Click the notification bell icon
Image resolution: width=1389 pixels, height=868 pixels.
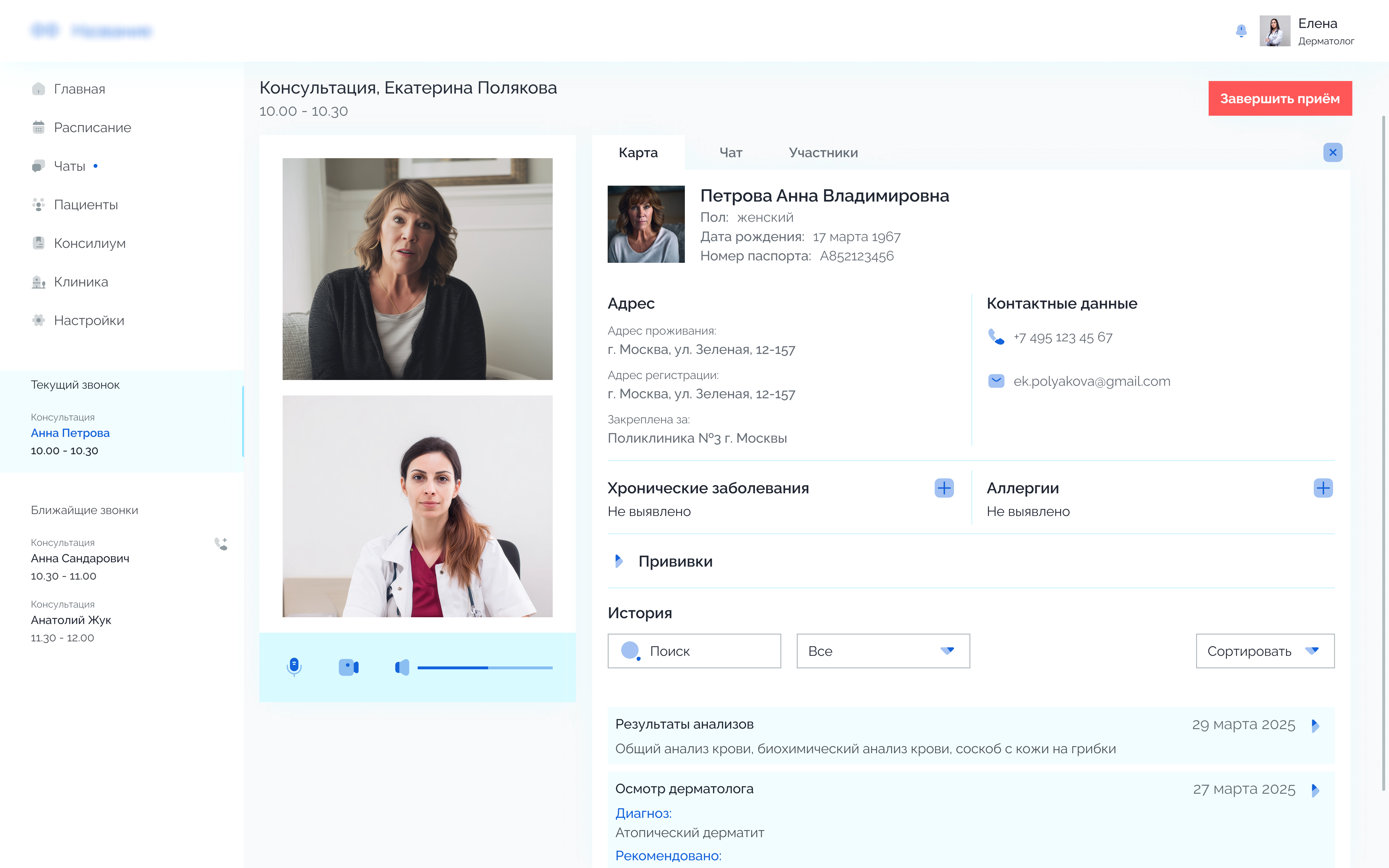click(x=1241, y=31)
